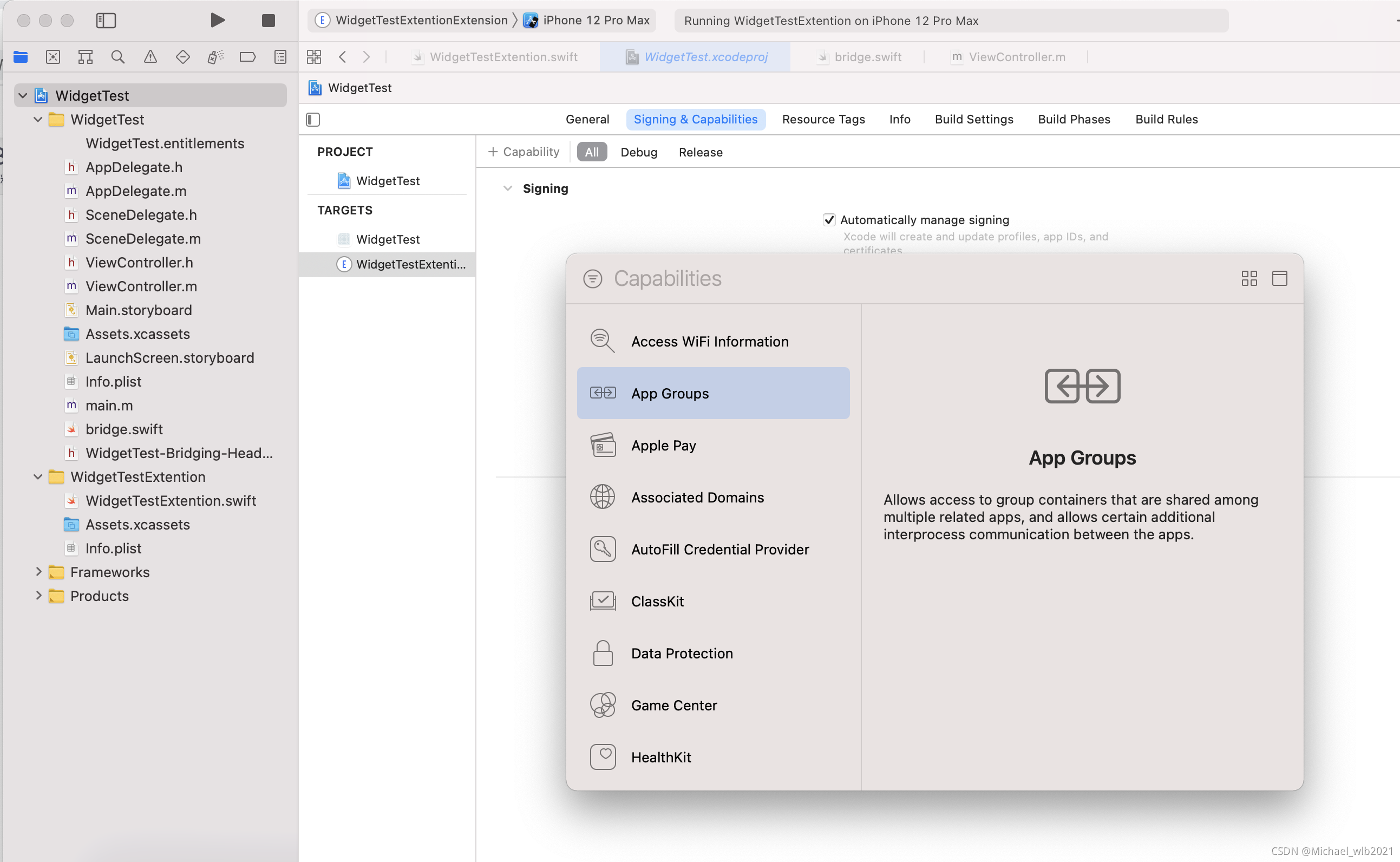Run the project with the Play button
The height and width of the screenshot is (862, 1400).
point(217,21)
